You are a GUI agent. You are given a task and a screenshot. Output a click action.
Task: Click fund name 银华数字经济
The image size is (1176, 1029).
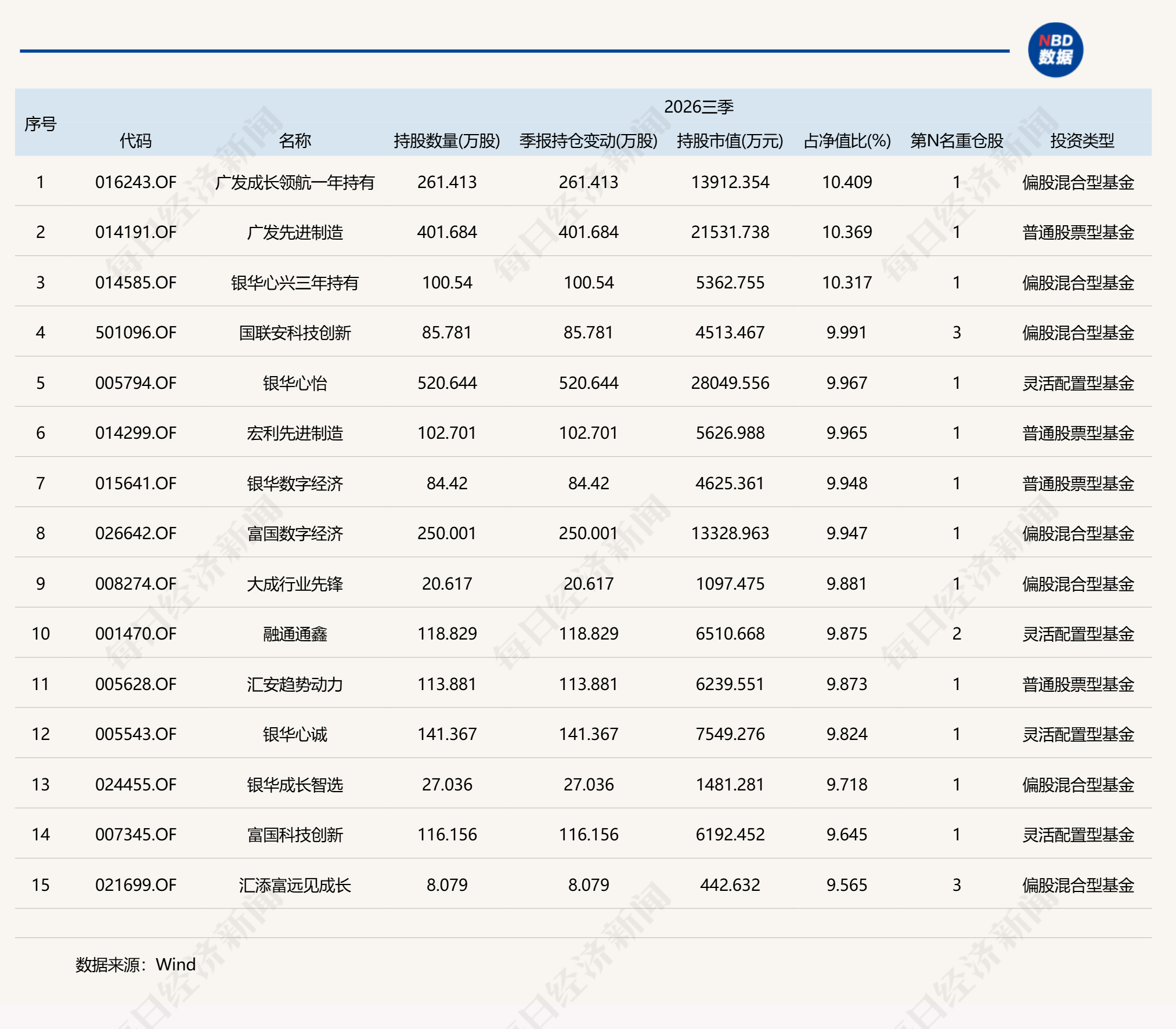[295, 484]
